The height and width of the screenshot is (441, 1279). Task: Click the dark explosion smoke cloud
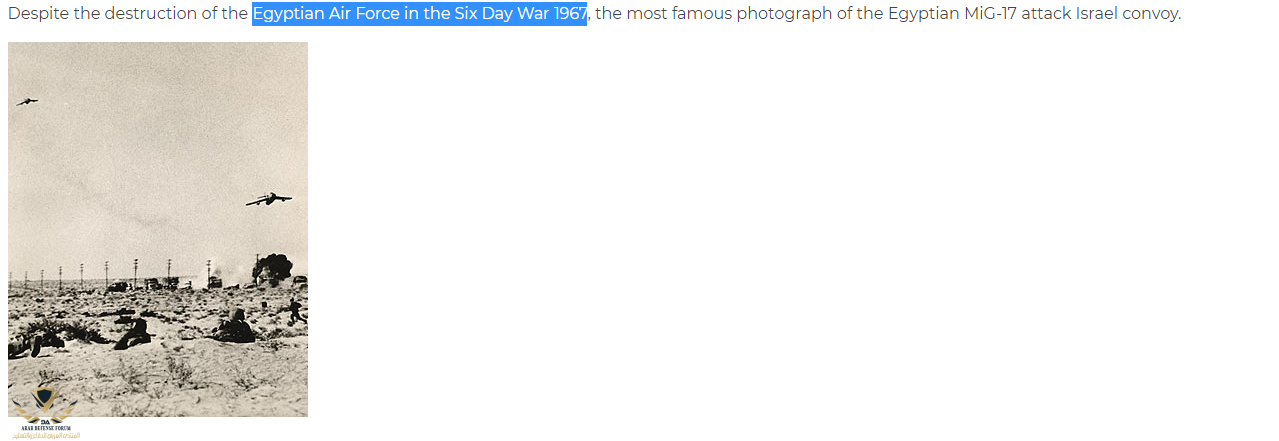(x=273, y=267)
